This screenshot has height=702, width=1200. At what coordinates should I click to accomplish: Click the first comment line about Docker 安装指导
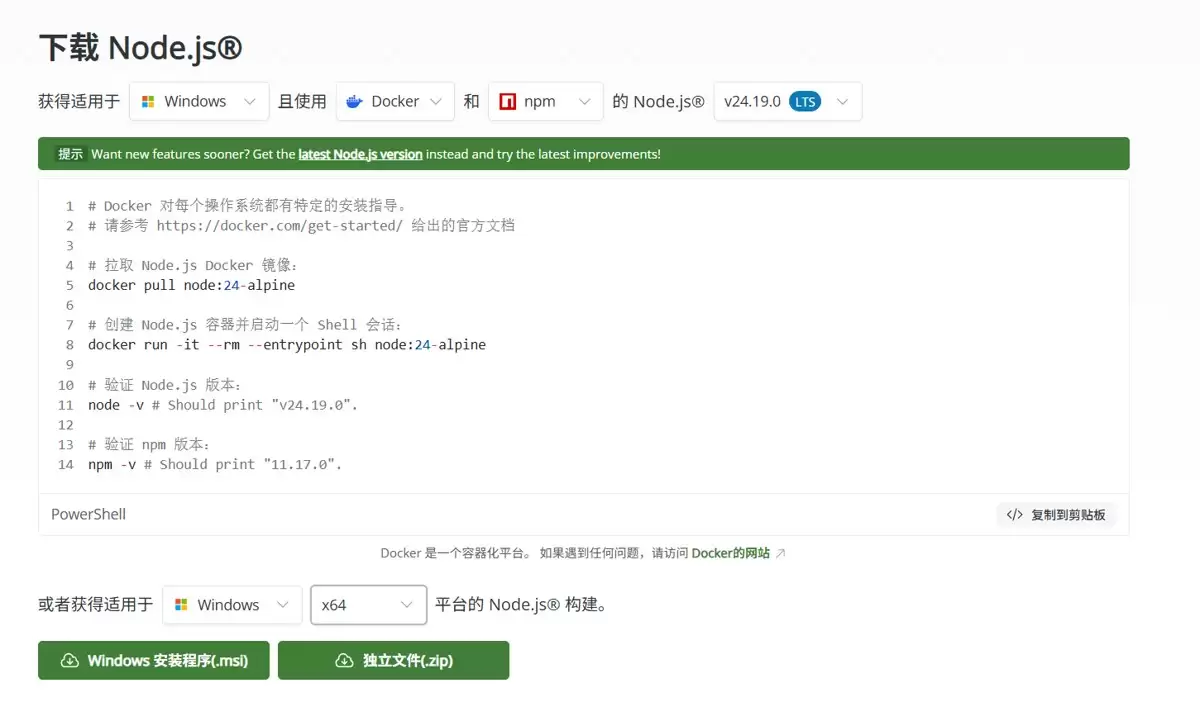coord(247,206)
